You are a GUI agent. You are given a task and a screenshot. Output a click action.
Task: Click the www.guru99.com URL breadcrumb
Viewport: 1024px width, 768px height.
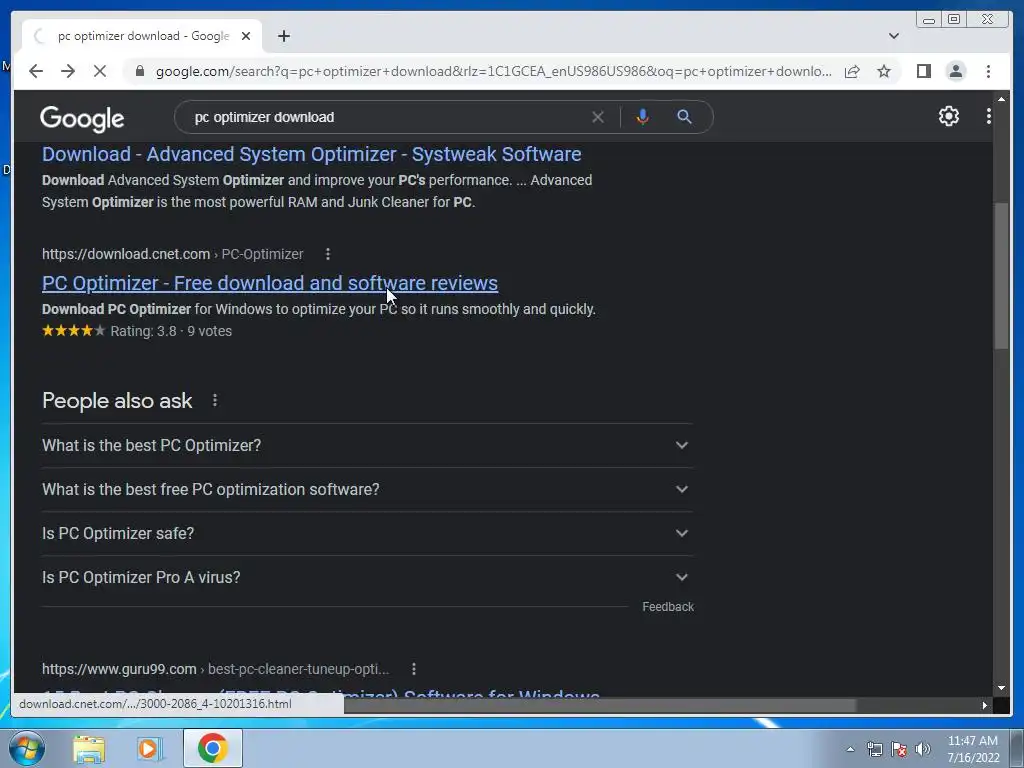coord(216,669)
